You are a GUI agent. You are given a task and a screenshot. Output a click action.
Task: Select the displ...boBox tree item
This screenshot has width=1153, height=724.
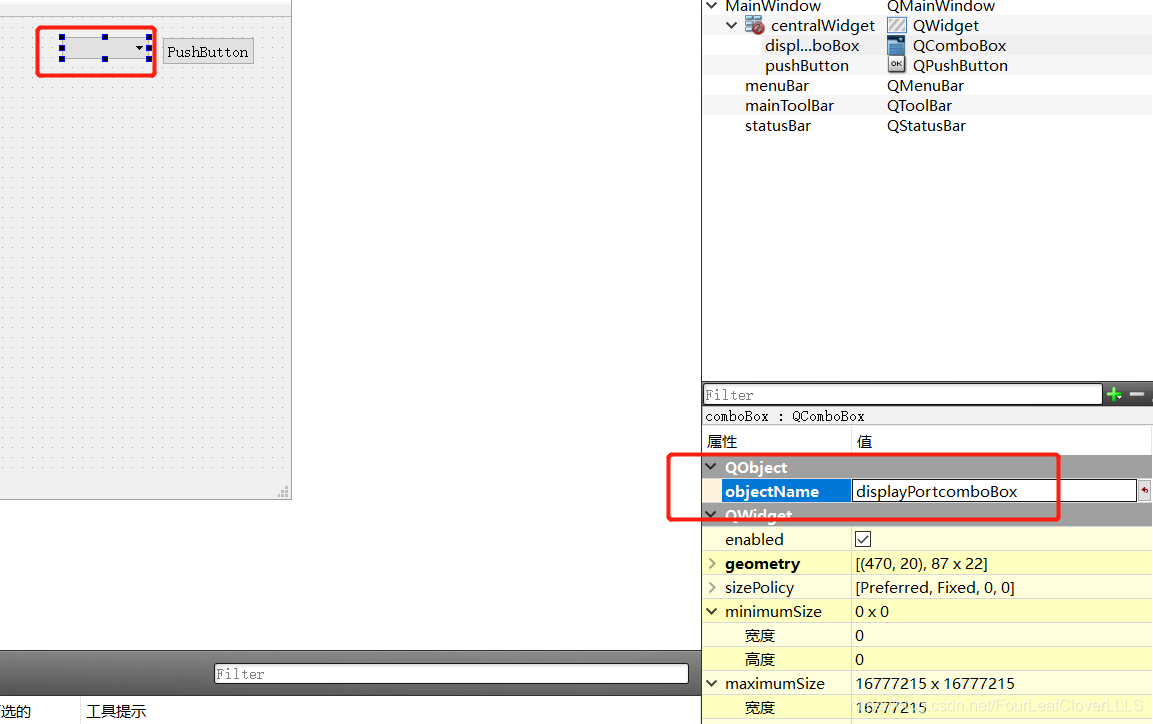pyautogui.click(x=812, y=46)
